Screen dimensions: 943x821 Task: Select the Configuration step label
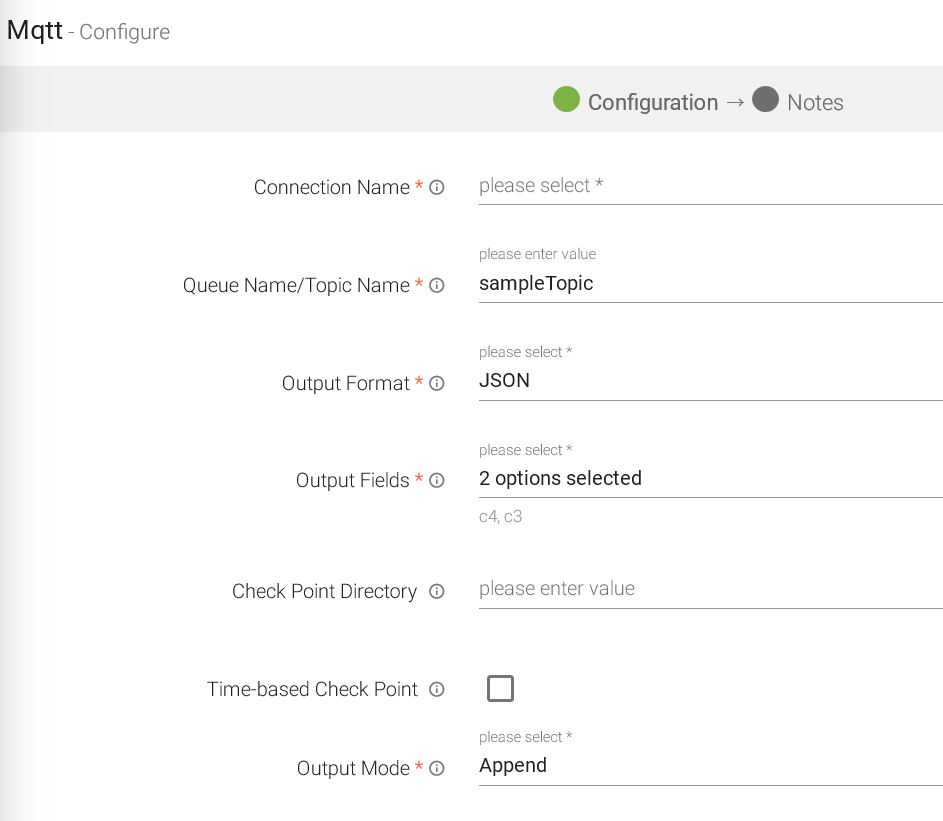tap(652, 103)
